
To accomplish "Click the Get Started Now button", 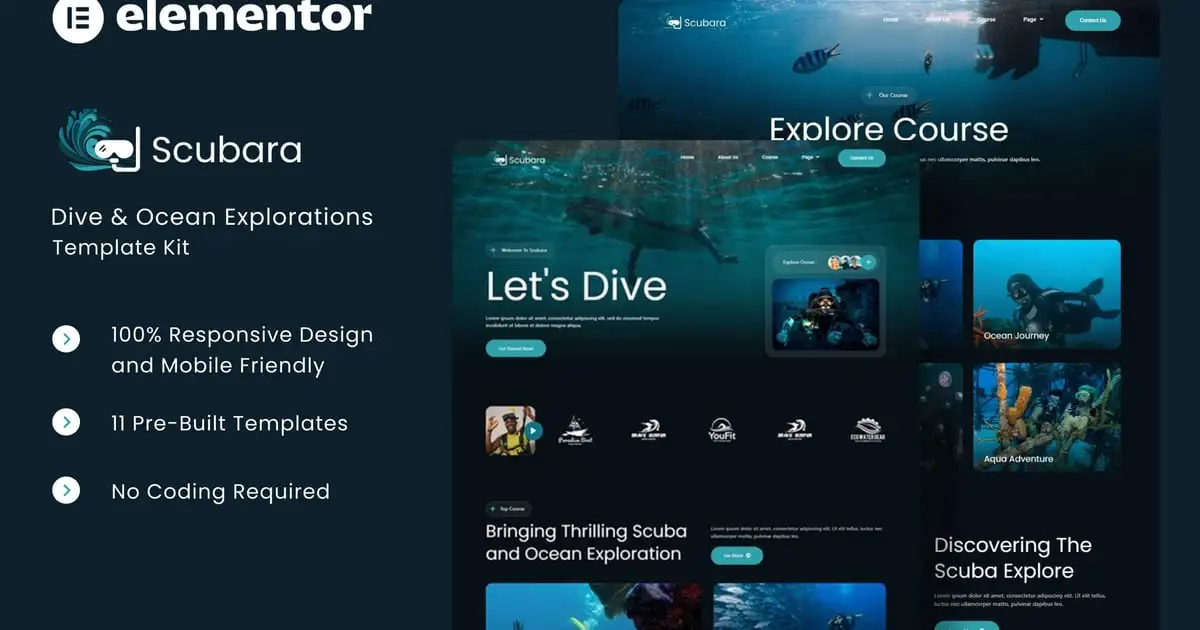I will click(516, 348).
